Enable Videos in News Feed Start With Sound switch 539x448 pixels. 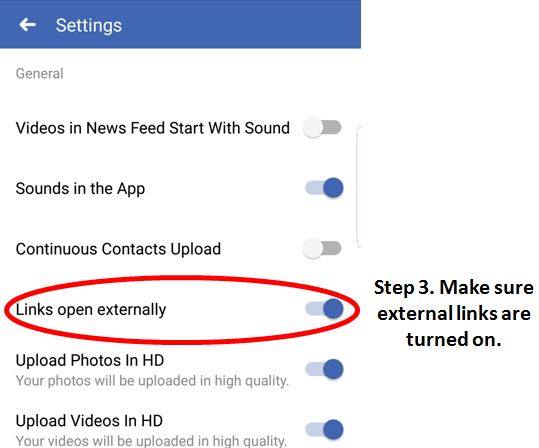[x=322, y=128]
